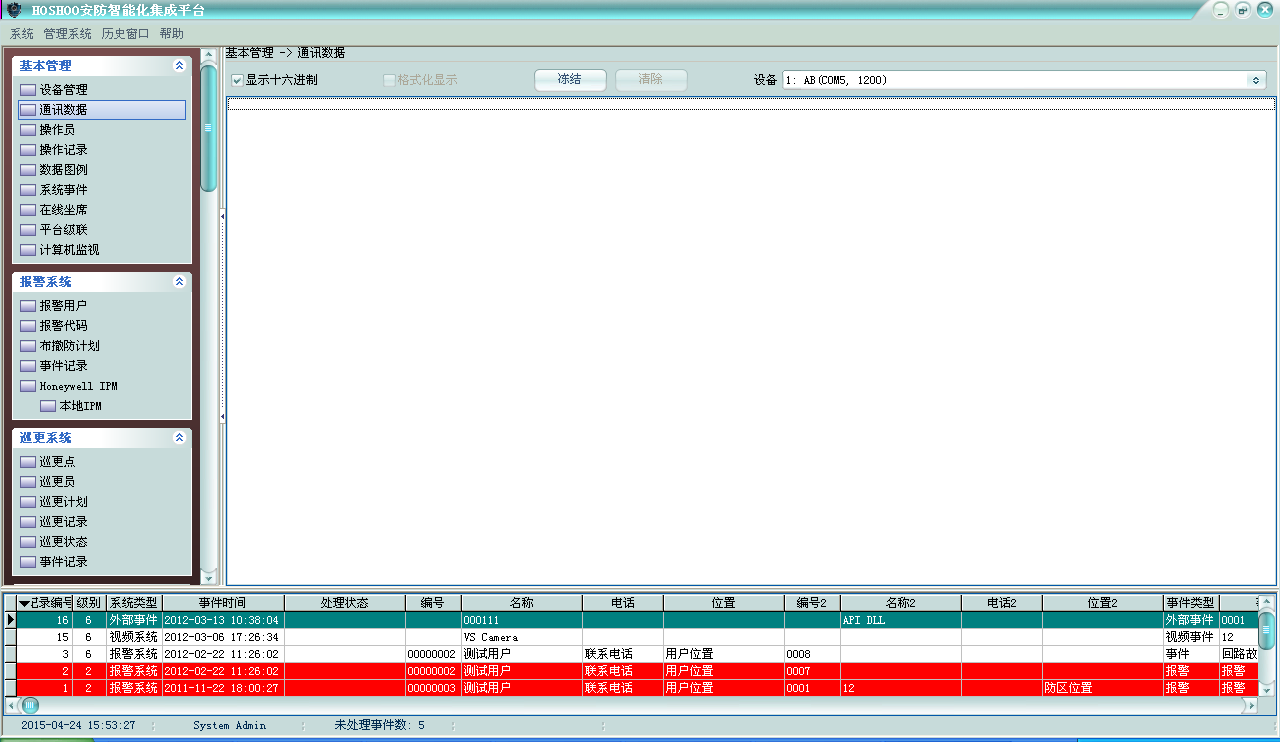The height and width of the screenshot is (742, 1280).
Task: Toggle the 格式化显示 checkbox
Action: tap(389, 80)
